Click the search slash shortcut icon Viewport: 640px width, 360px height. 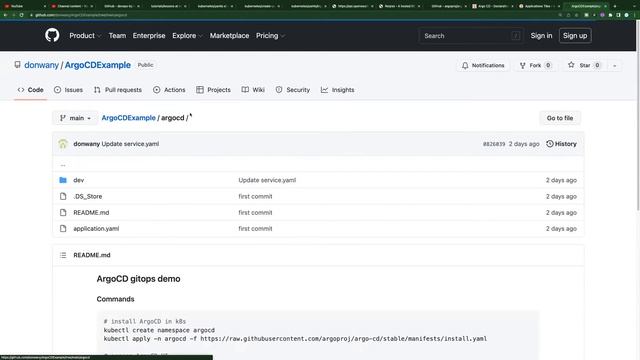[516, 36]
